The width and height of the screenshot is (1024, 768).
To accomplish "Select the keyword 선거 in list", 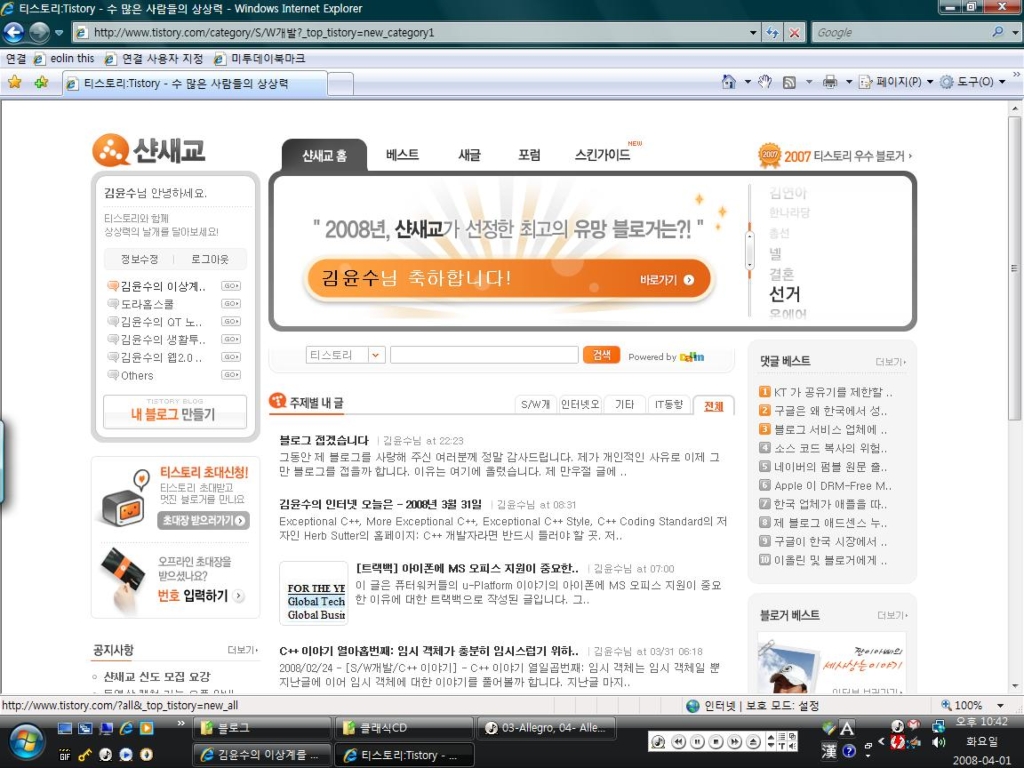I will 784,294.
